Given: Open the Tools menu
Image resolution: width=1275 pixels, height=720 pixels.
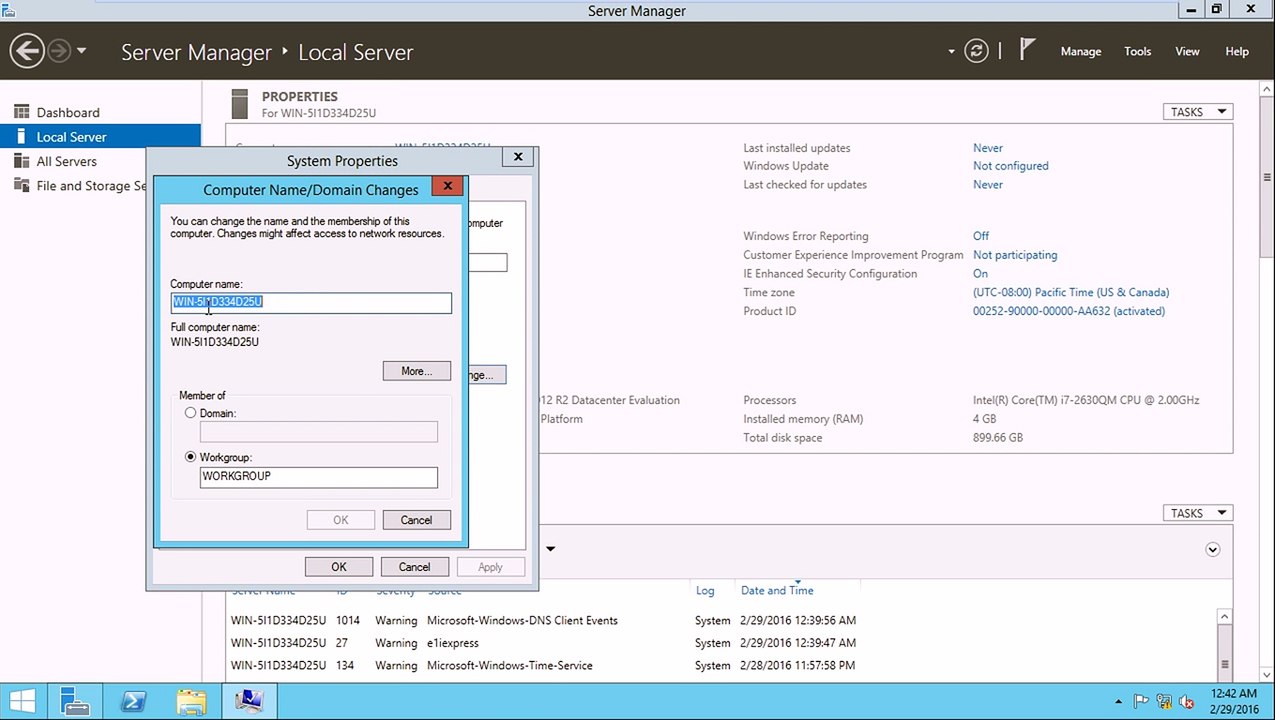Looking at the screenshot, I should point(1138,51).
